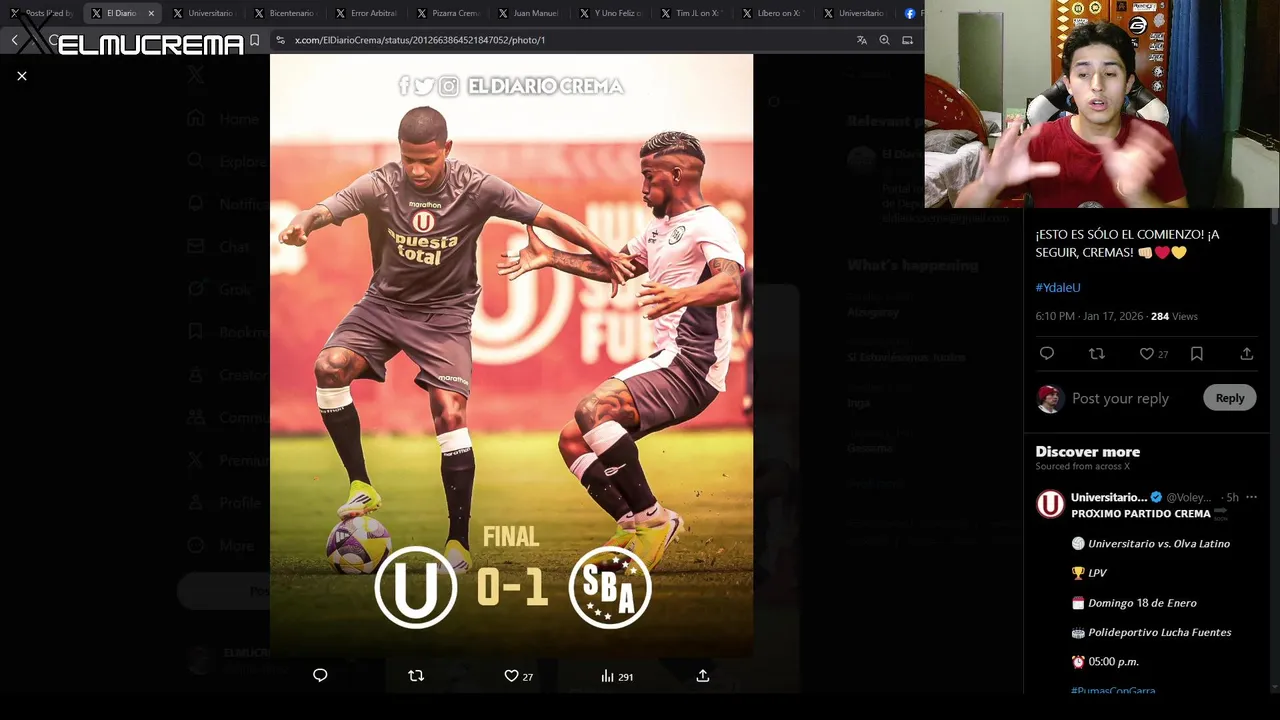1280x720 pixels.
Task: Switch to the Juan Manuel tab
Action: coord(529,13)
